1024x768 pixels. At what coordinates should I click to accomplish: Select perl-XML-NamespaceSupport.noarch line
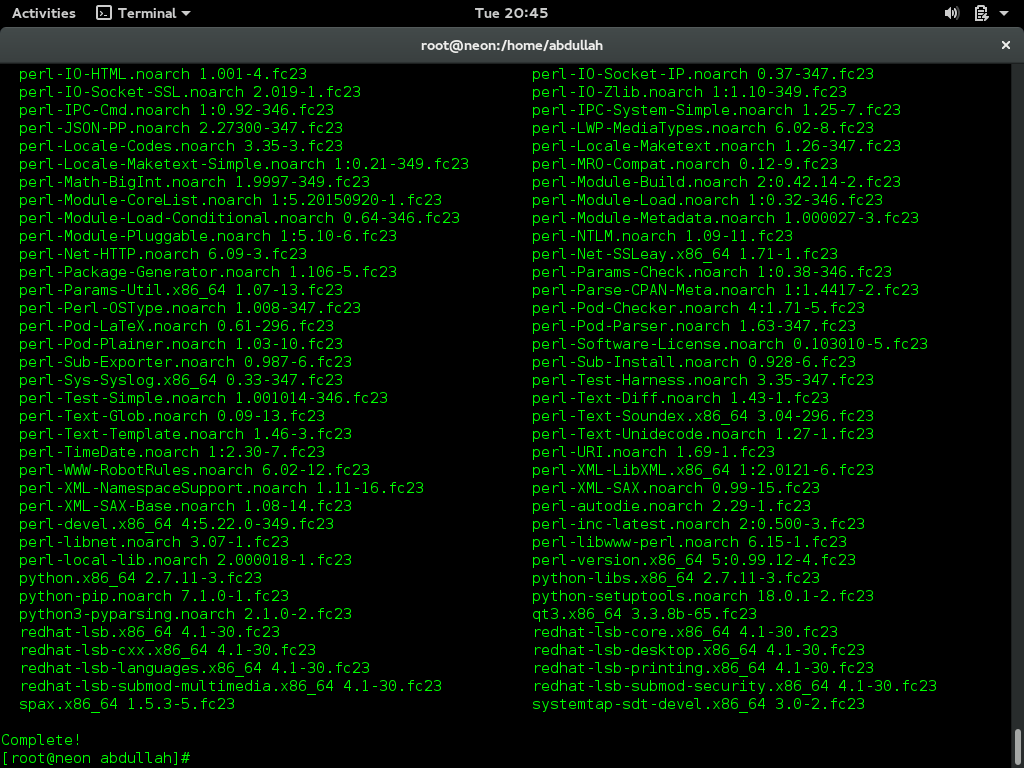221,488
